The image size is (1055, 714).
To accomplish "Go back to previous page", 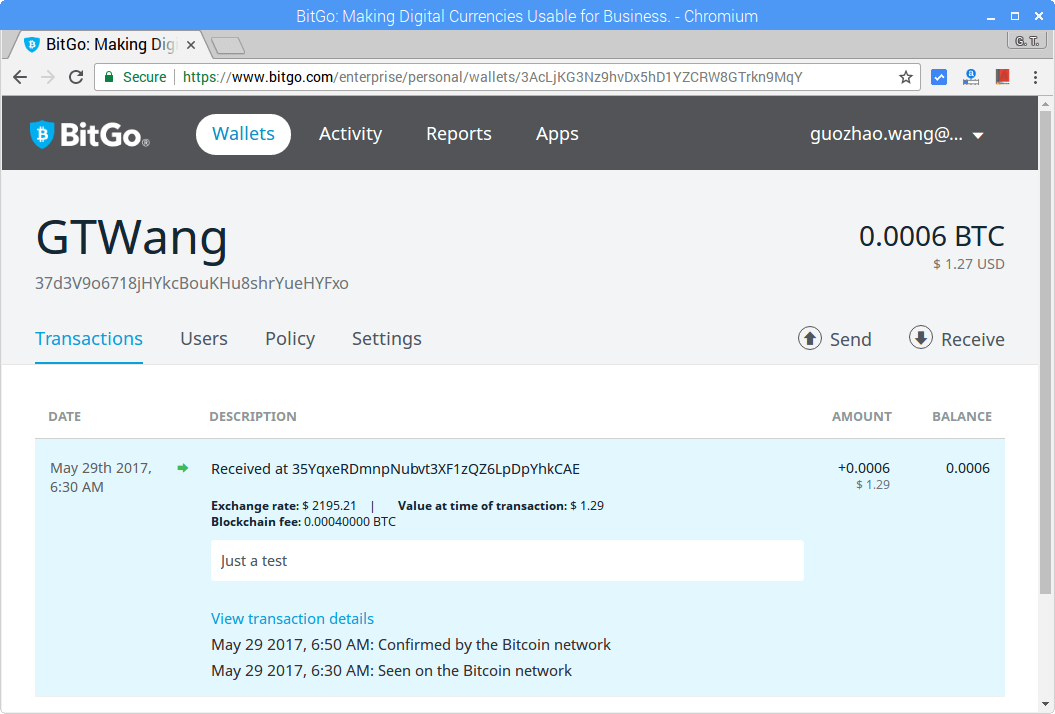I will [20, 77].
